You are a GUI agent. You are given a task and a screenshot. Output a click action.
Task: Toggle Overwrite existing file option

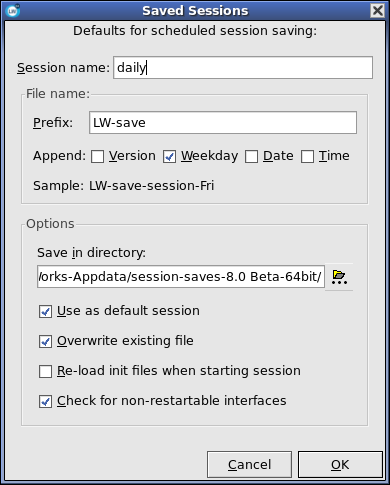click(45, 341)
